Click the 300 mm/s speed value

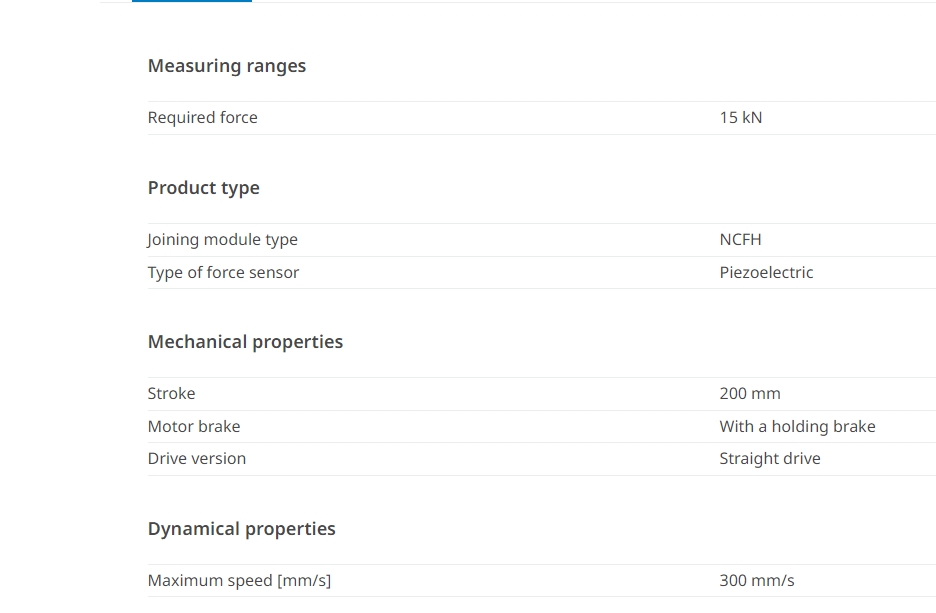click(x=757, y=581)
